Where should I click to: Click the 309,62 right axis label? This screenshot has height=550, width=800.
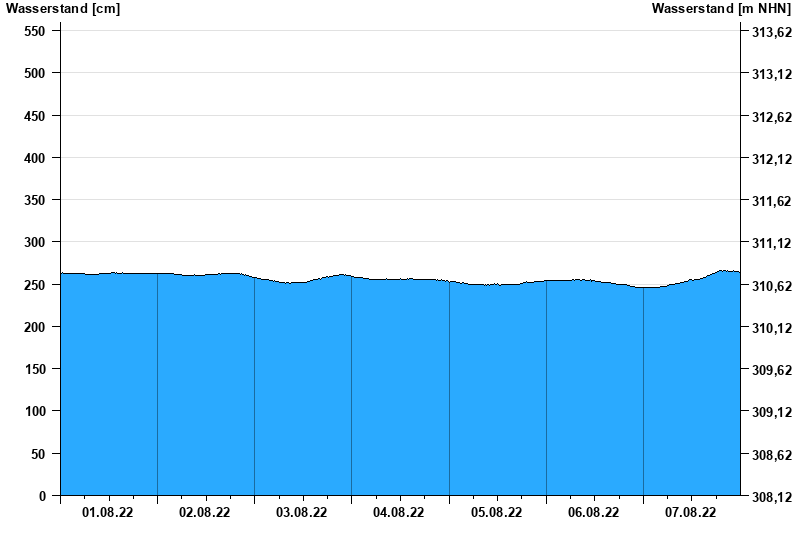[x=772, y=370]
